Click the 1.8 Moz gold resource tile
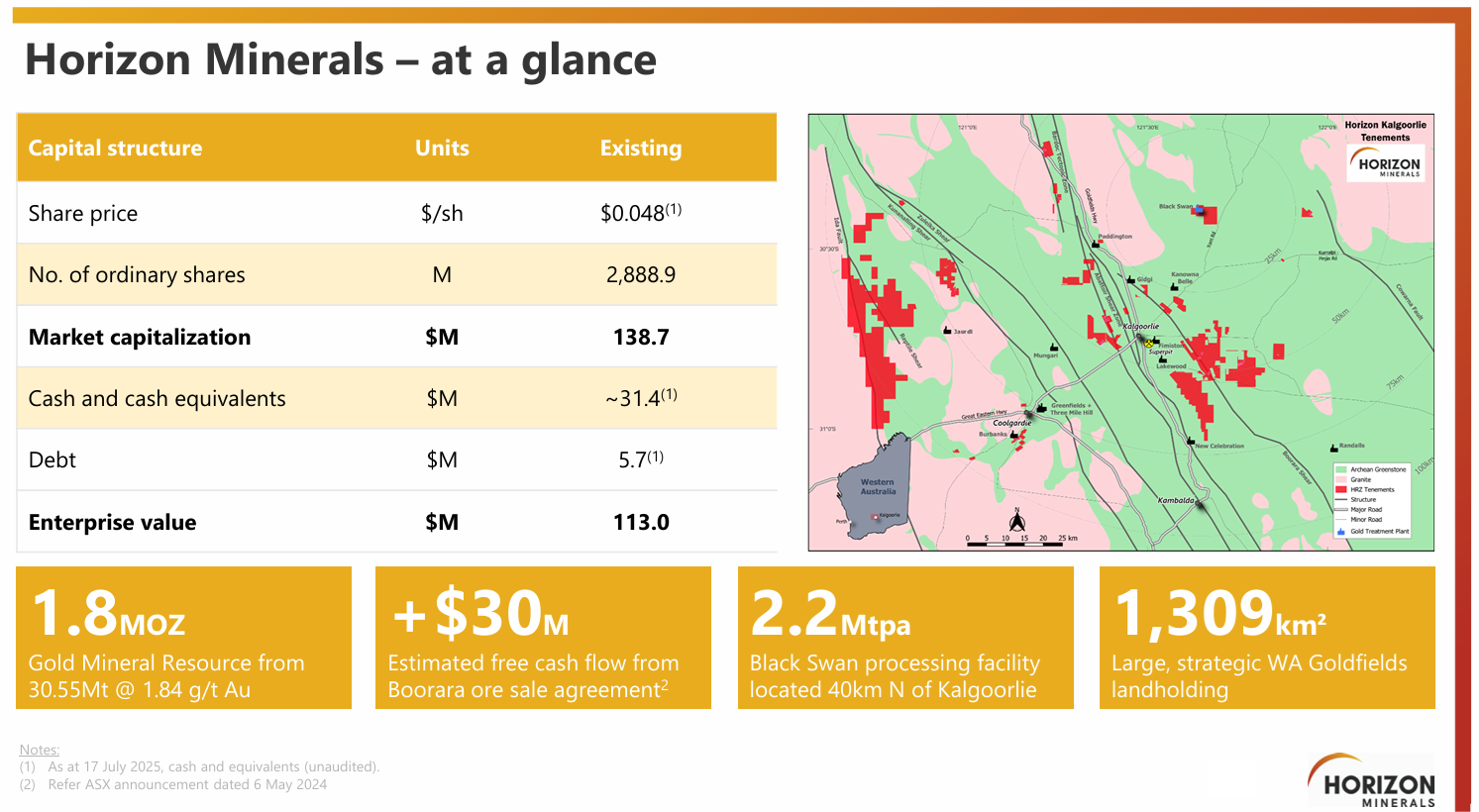This screenshot has width=1479, height=812. tap(183, 638)
